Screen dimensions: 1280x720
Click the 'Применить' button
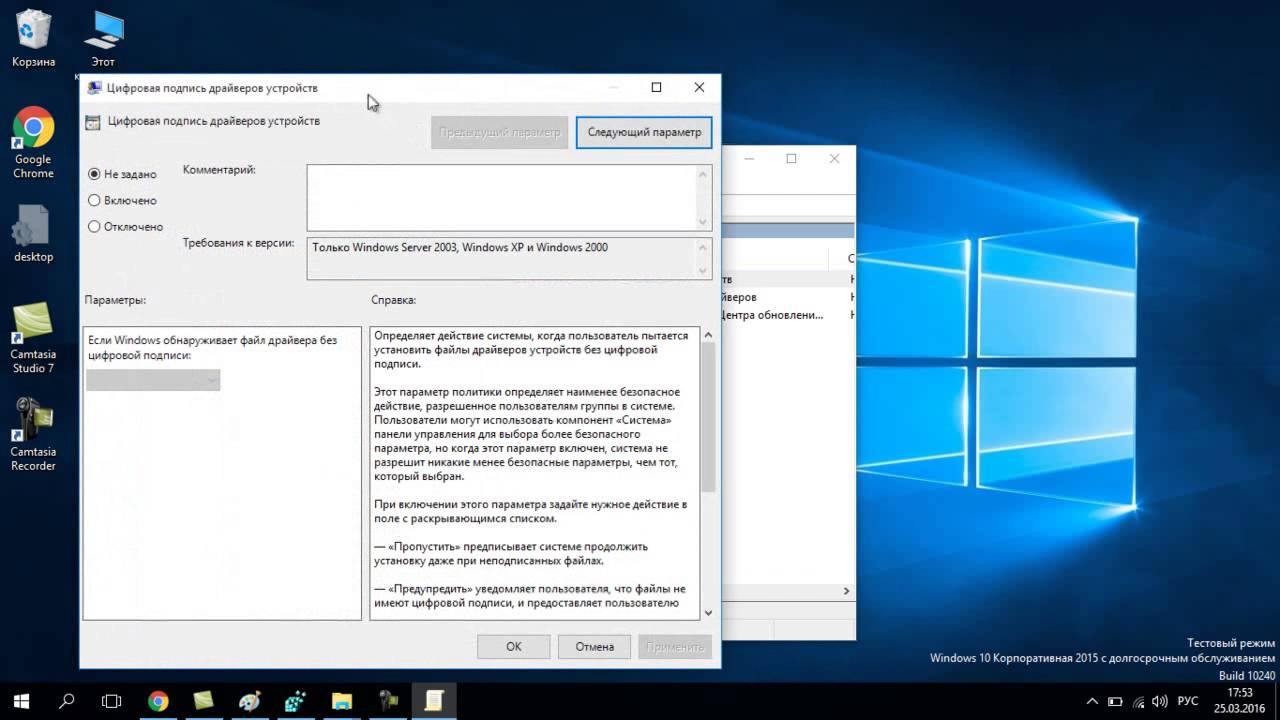coord(675,646)
